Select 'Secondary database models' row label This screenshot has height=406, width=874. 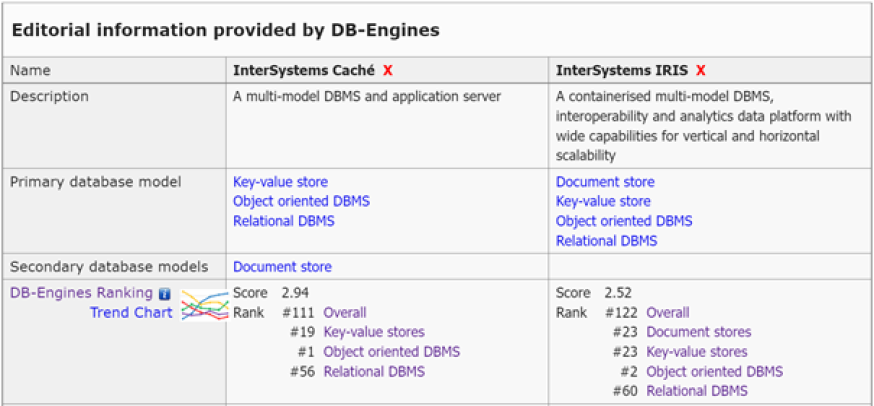pyautogui.click(x=109, y=267)
